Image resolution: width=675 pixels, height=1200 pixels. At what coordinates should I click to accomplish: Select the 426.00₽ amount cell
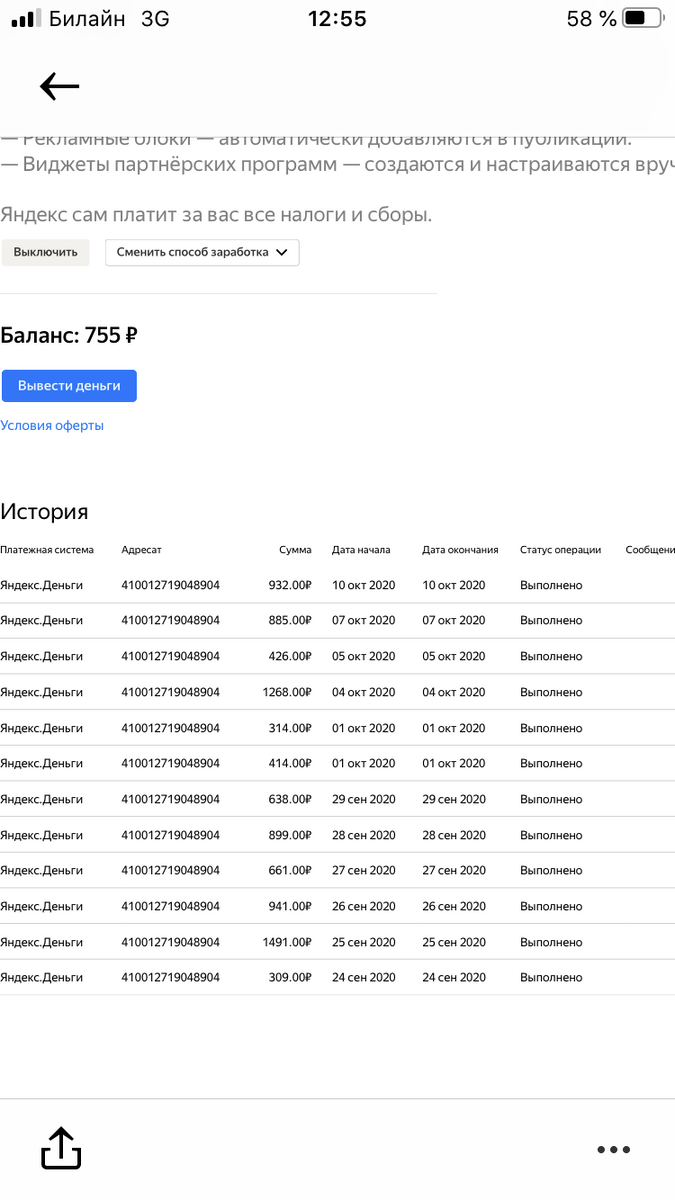290,657
